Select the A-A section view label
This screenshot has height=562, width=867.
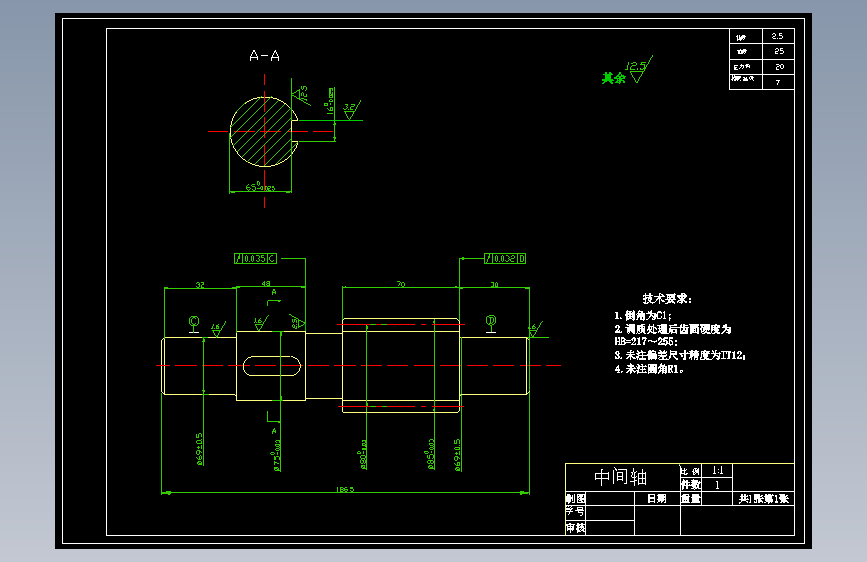[264, 56]
